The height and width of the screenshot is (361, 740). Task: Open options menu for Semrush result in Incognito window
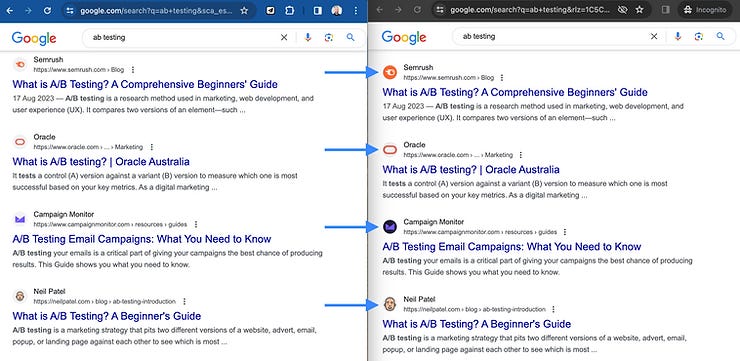[502, 77]
